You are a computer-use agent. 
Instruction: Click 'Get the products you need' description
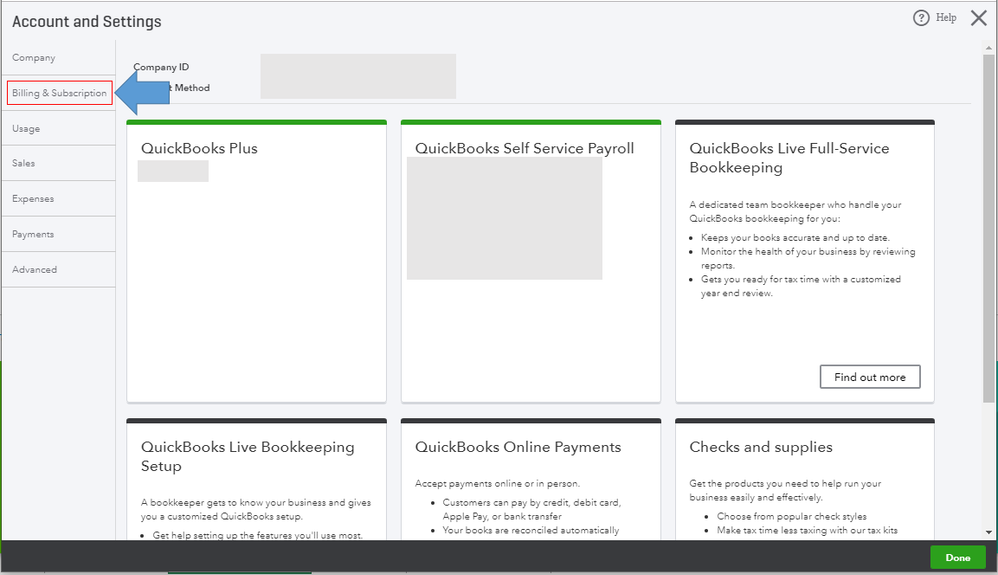point(785,490)
